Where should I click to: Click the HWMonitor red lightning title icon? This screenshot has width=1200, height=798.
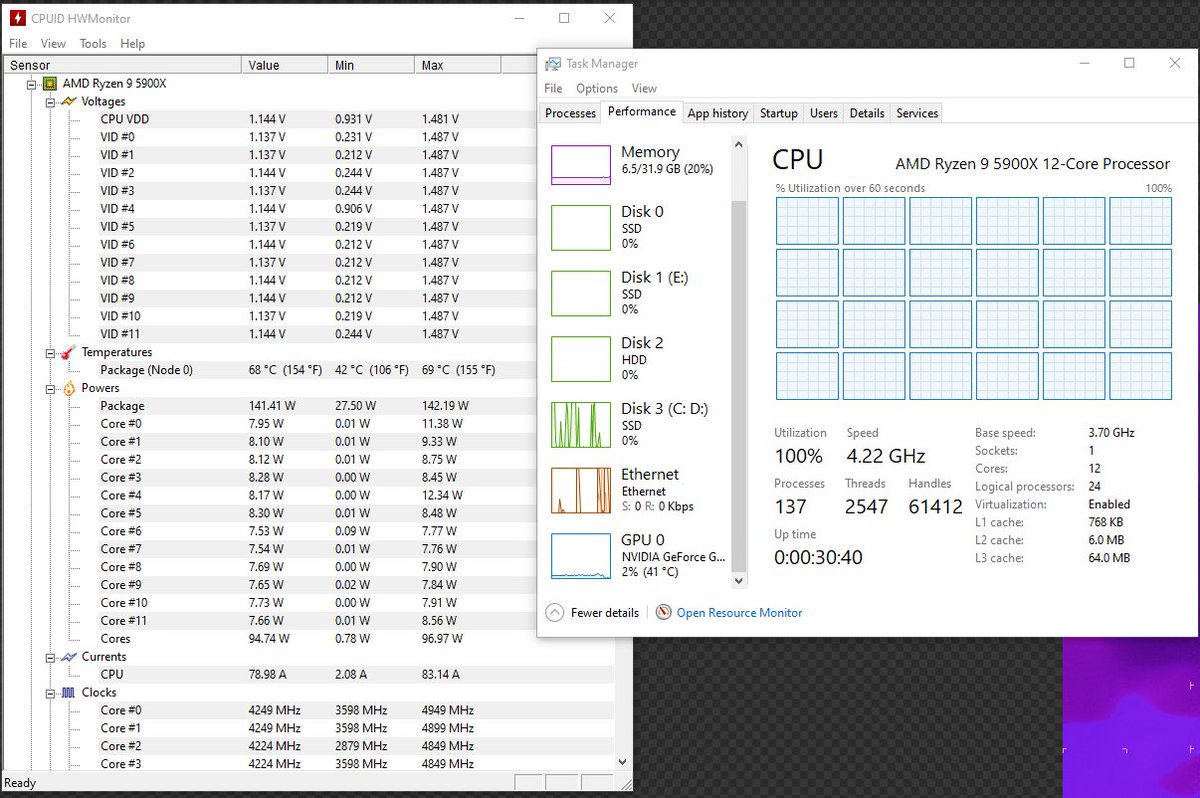pos(17,18)
